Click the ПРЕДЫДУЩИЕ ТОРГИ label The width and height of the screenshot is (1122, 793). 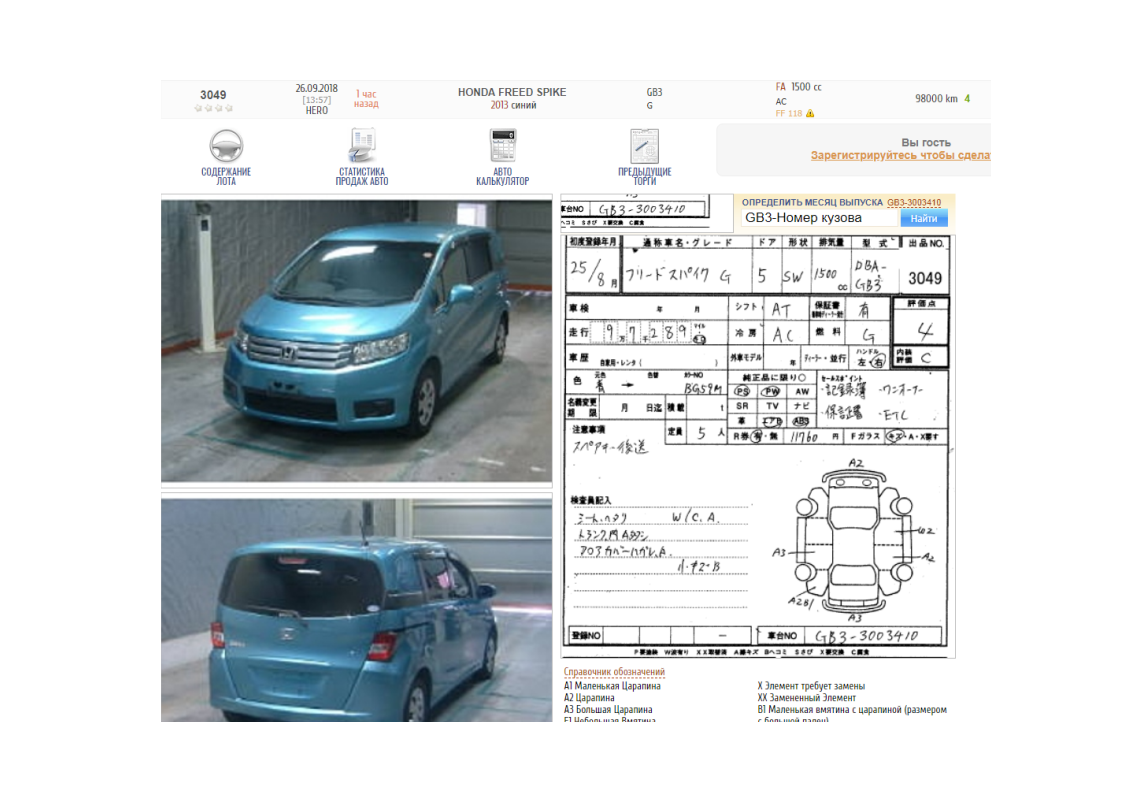click(x=645, y=177)
